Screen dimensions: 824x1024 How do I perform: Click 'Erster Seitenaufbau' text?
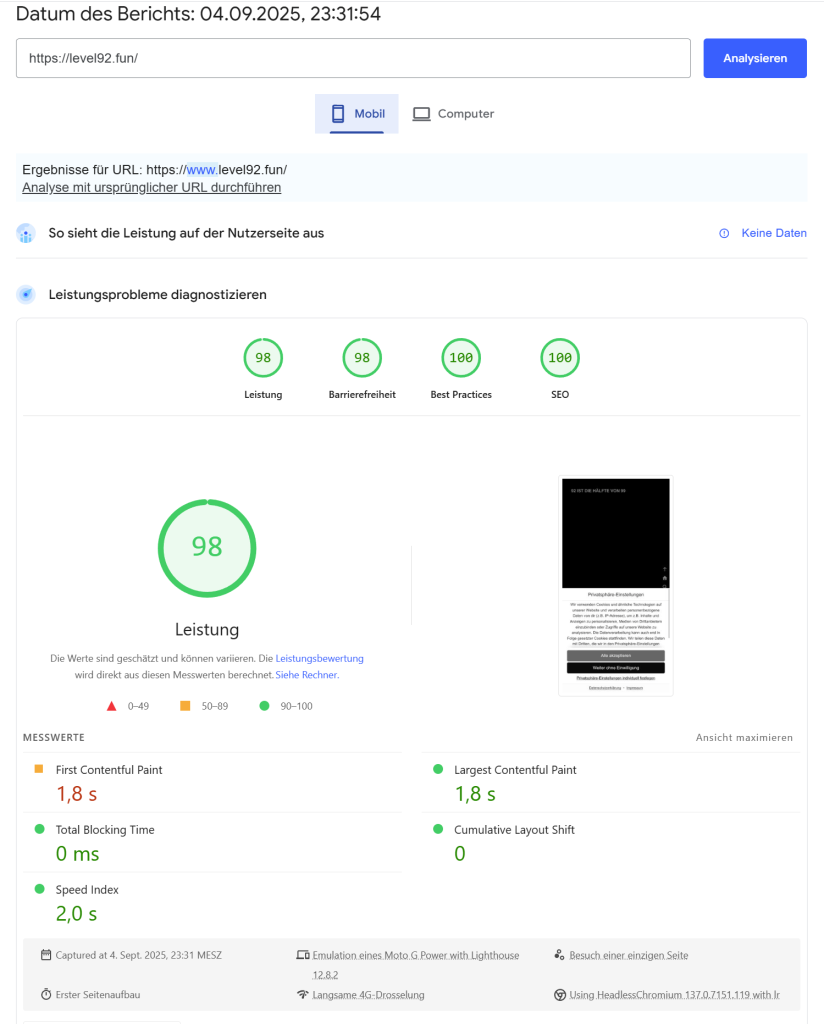coord(98,995)
